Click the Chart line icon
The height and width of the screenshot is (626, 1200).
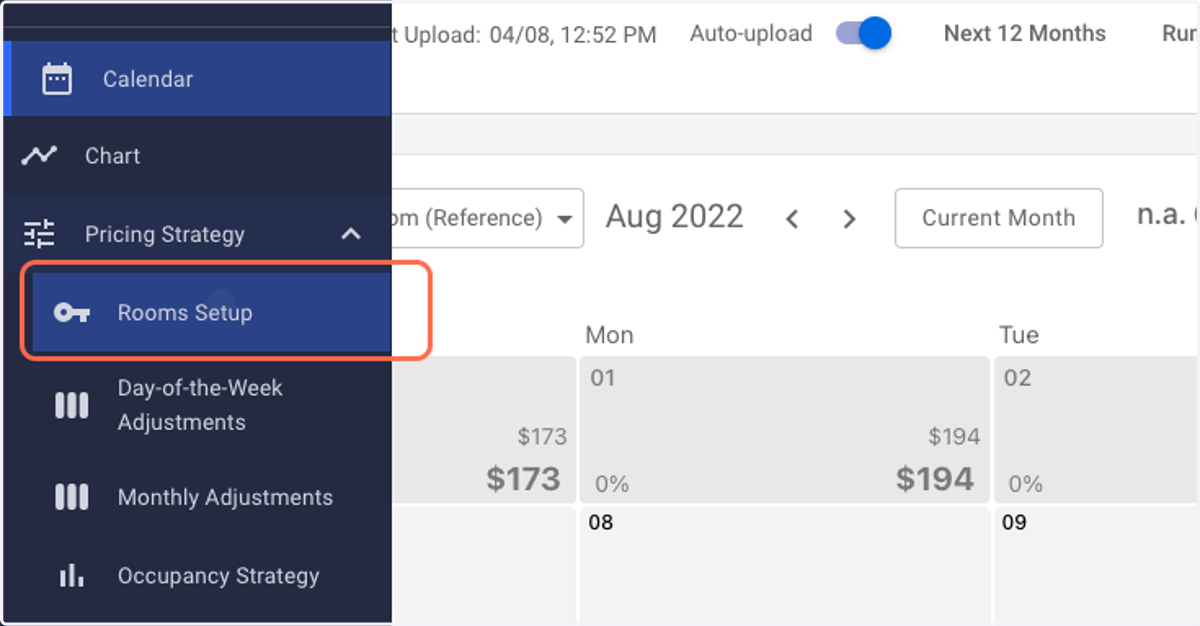39,156
